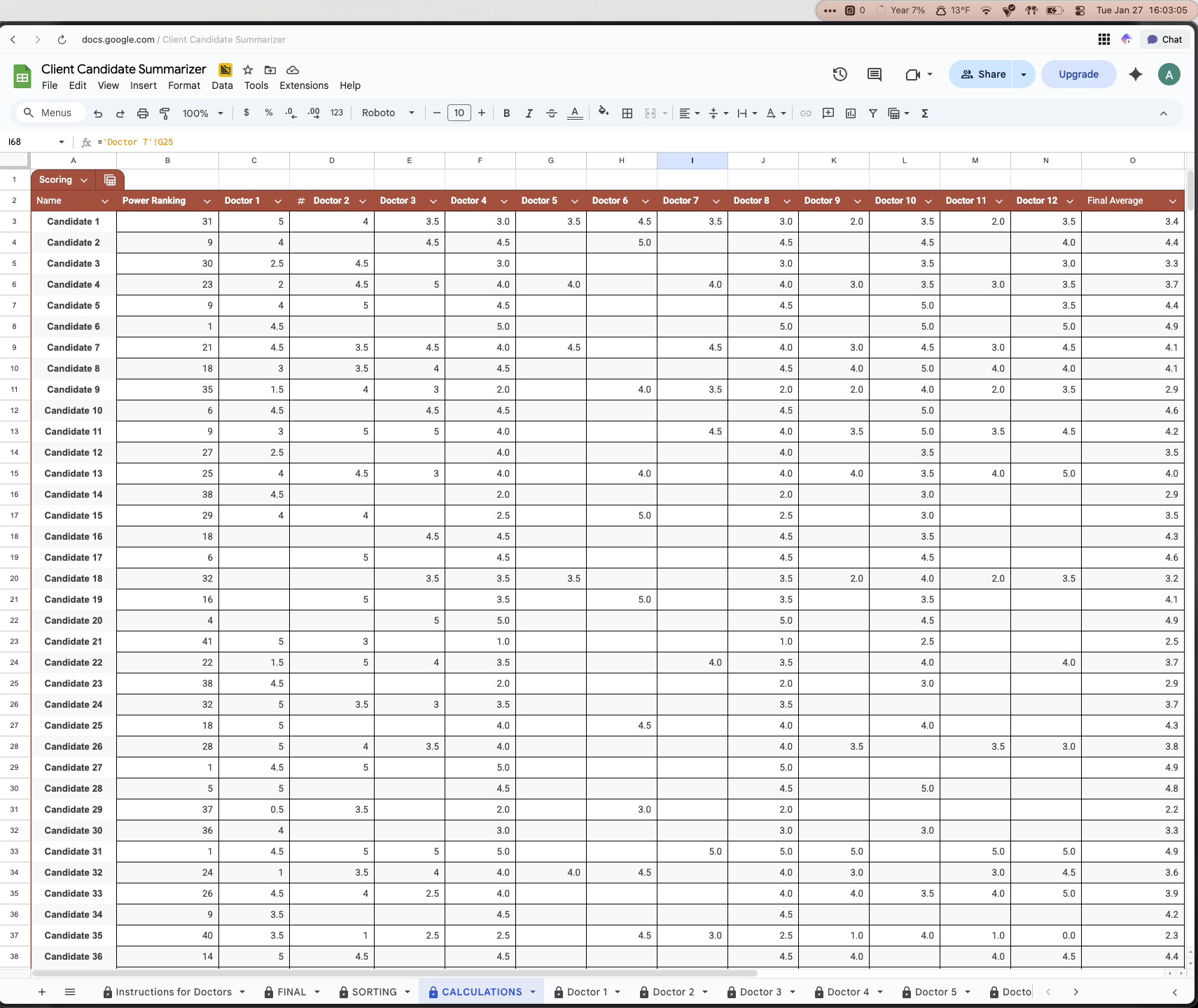Switch to the SORTING tab
Viewport: 1198px width, 1008px height.
[374, 992]
